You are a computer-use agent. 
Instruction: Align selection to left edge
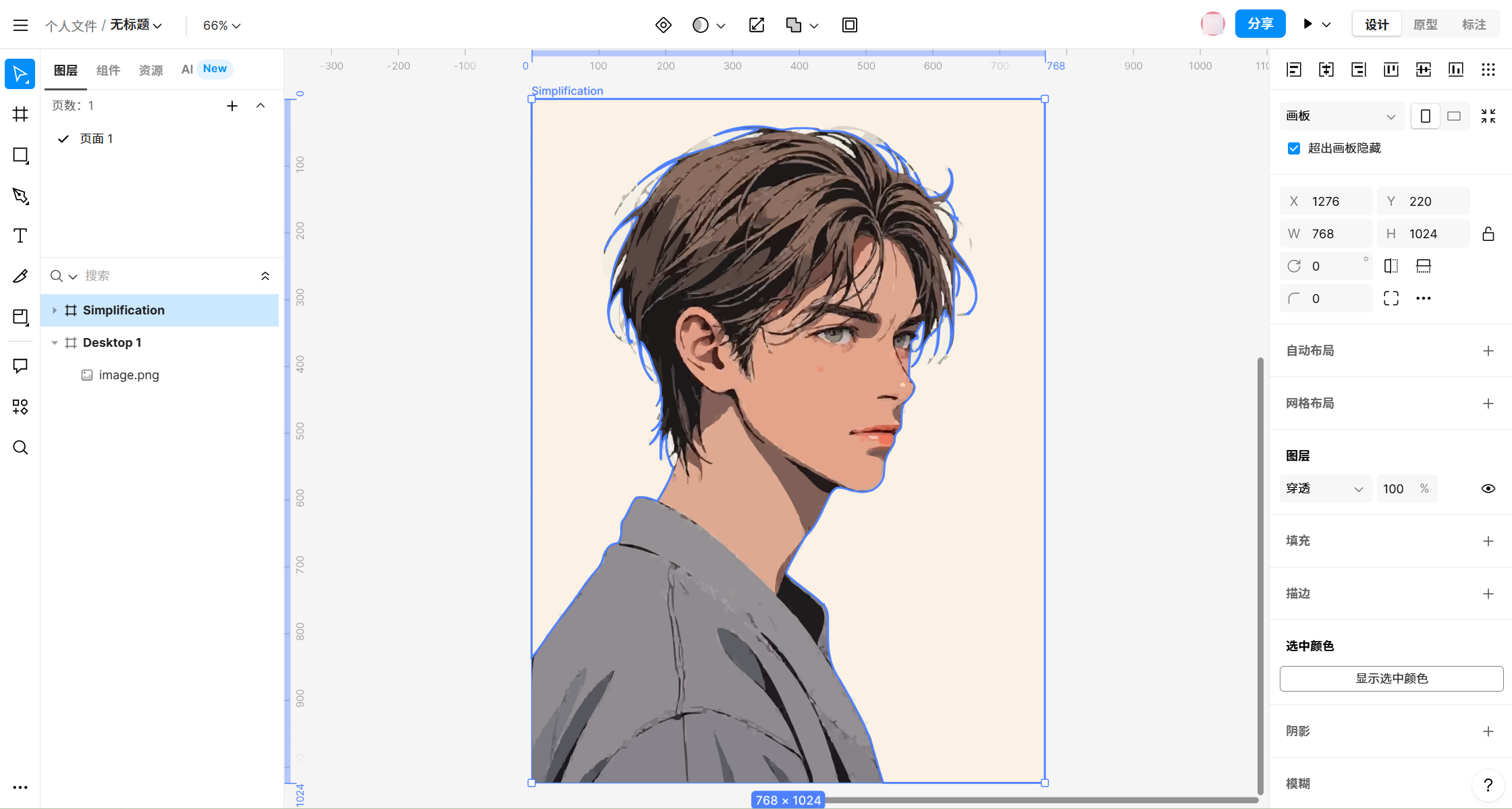[x=1294, y=69]
